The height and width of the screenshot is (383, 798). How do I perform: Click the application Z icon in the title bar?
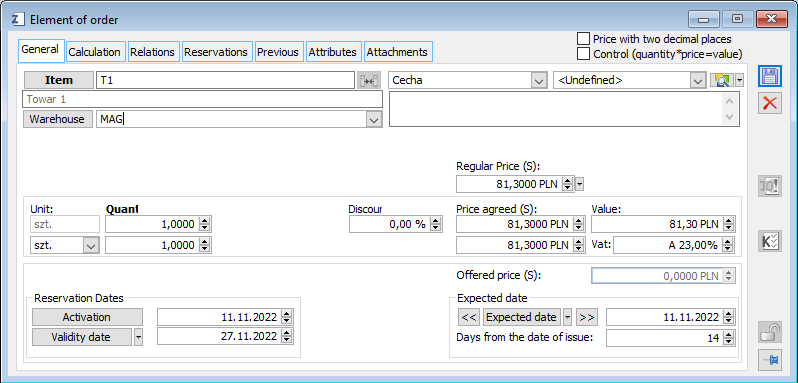point(17,20)
